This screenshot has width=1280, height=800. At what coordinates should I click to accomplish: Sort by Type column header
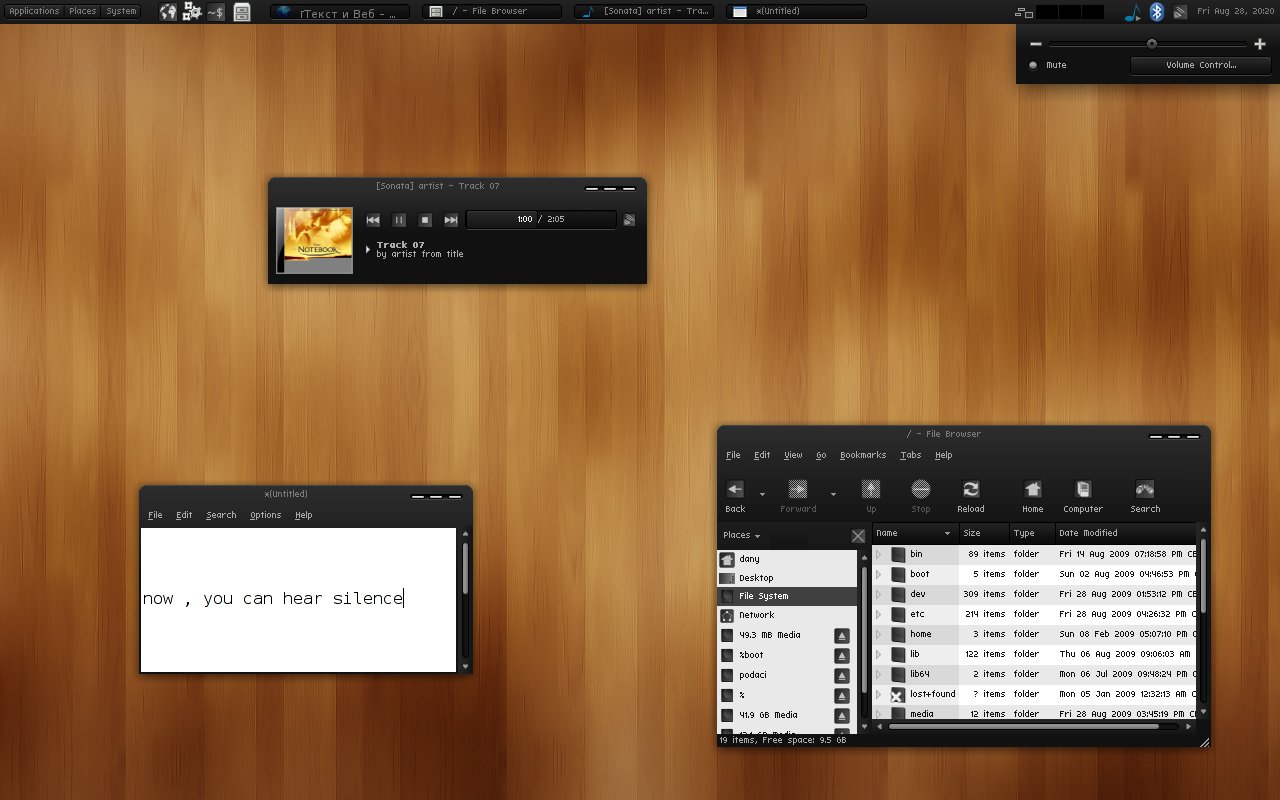[1032, 533]
